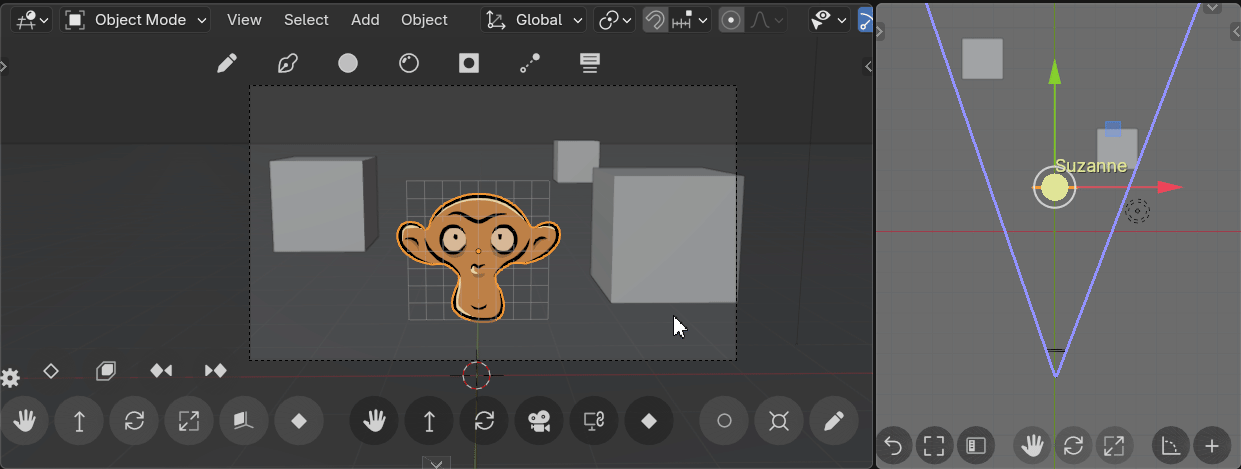The height and width of the screenshot is (469, 1241).
Task: Click the Suzanne label in the right viewport
Action: [x=1091, y=166]
